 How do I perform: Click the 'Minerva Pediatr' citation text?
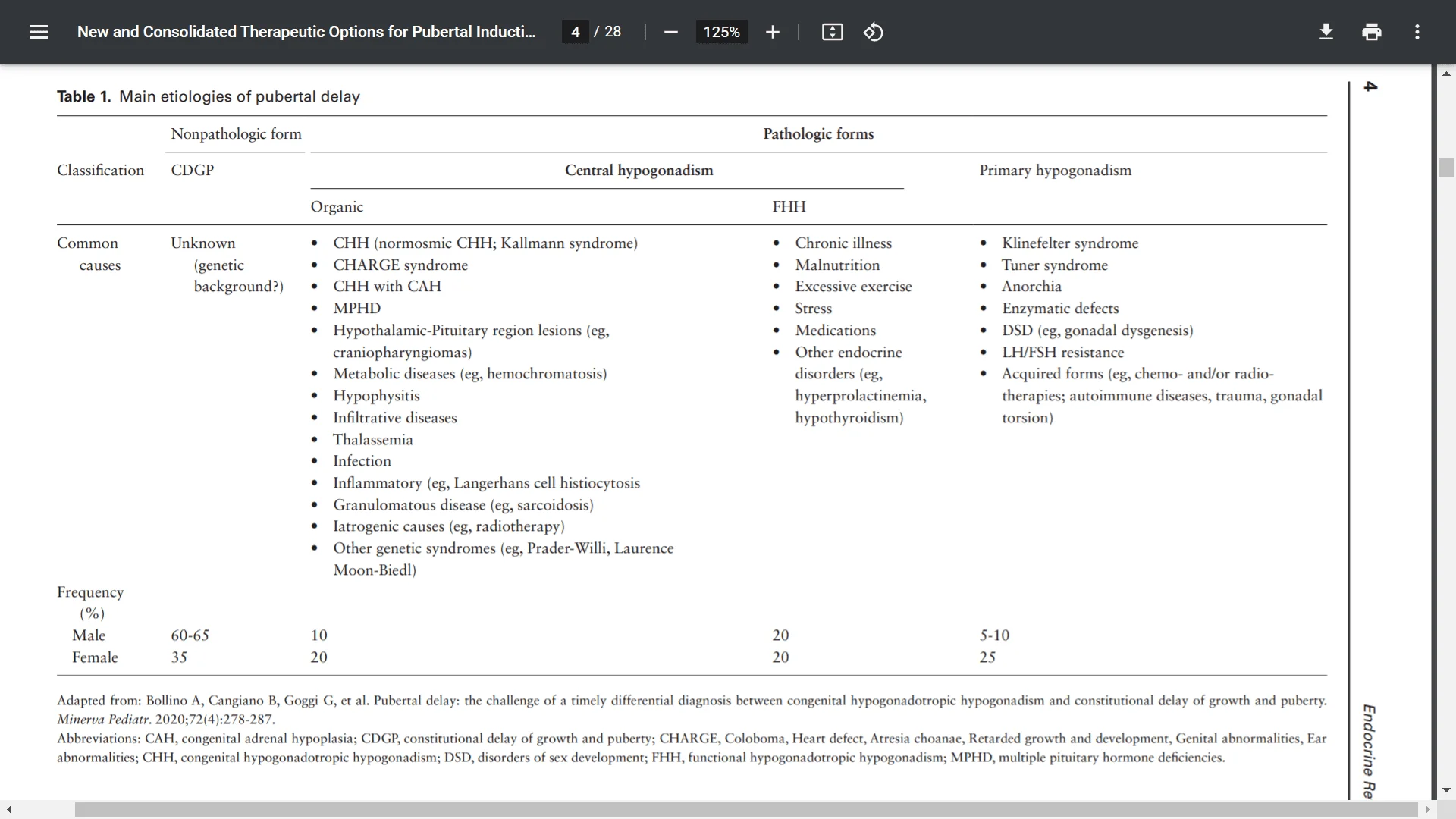pyautogui.click(x=104, y=720)
